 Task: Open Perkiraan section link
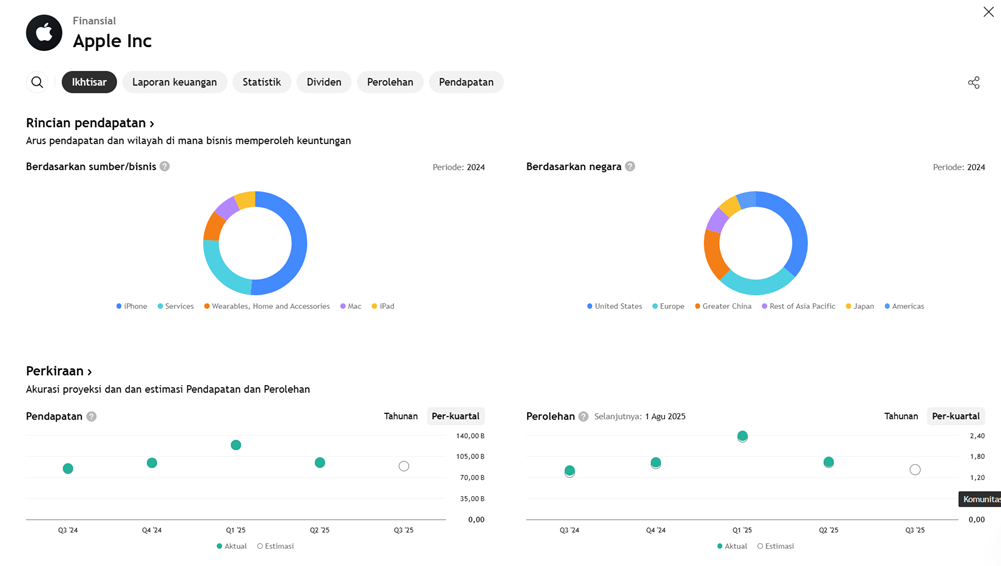pos(59,371)
